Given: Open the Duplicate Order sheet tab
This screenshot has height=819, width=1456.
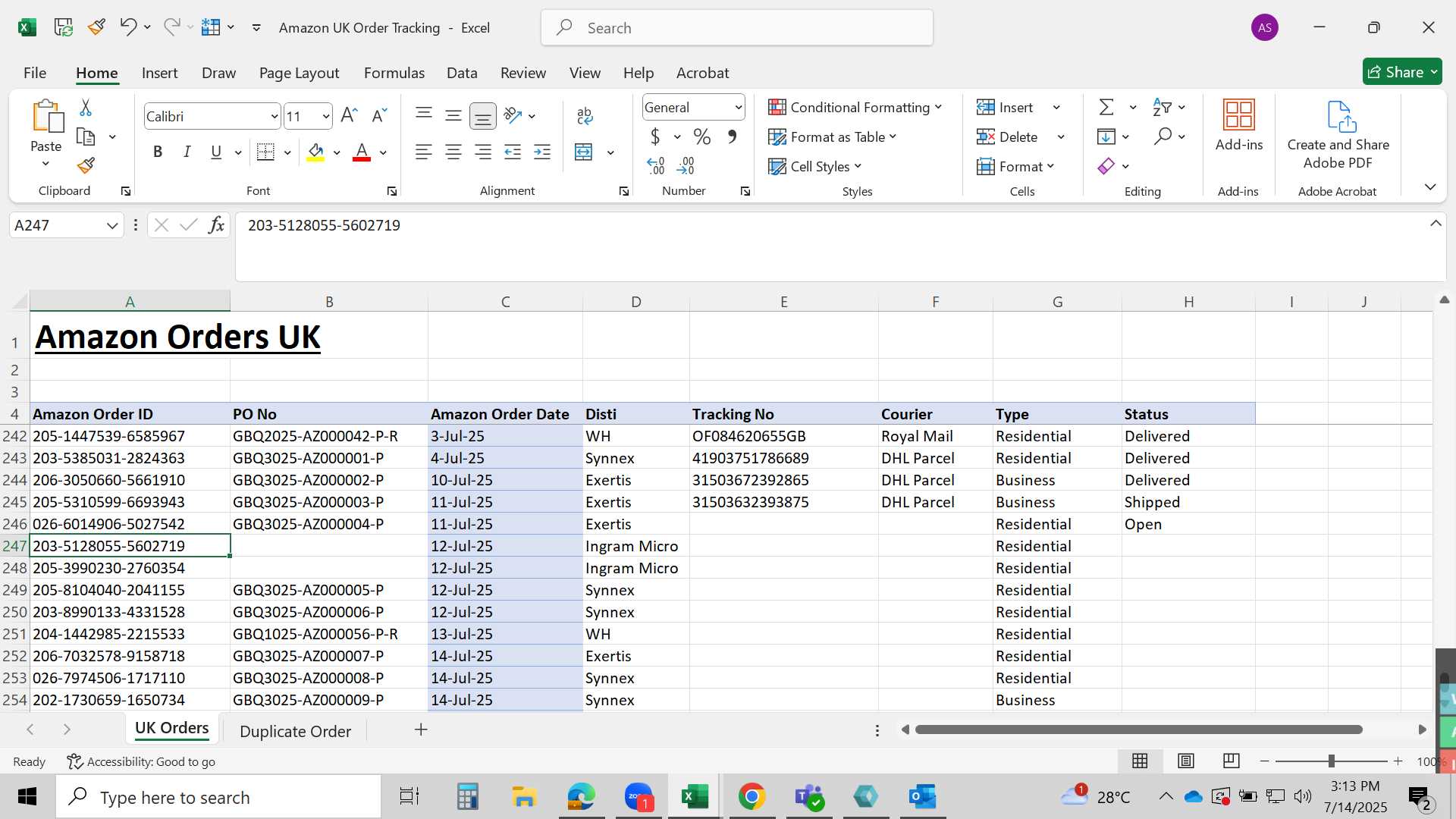Looking at the screenshot, I should coord(295,731).
